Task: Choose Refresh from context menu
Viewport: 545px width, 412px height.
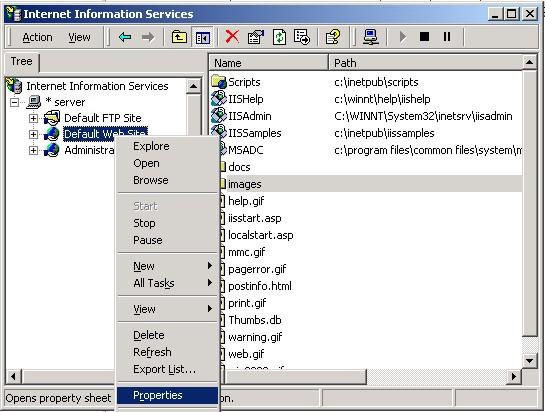Action: click(x=168, y=352)
